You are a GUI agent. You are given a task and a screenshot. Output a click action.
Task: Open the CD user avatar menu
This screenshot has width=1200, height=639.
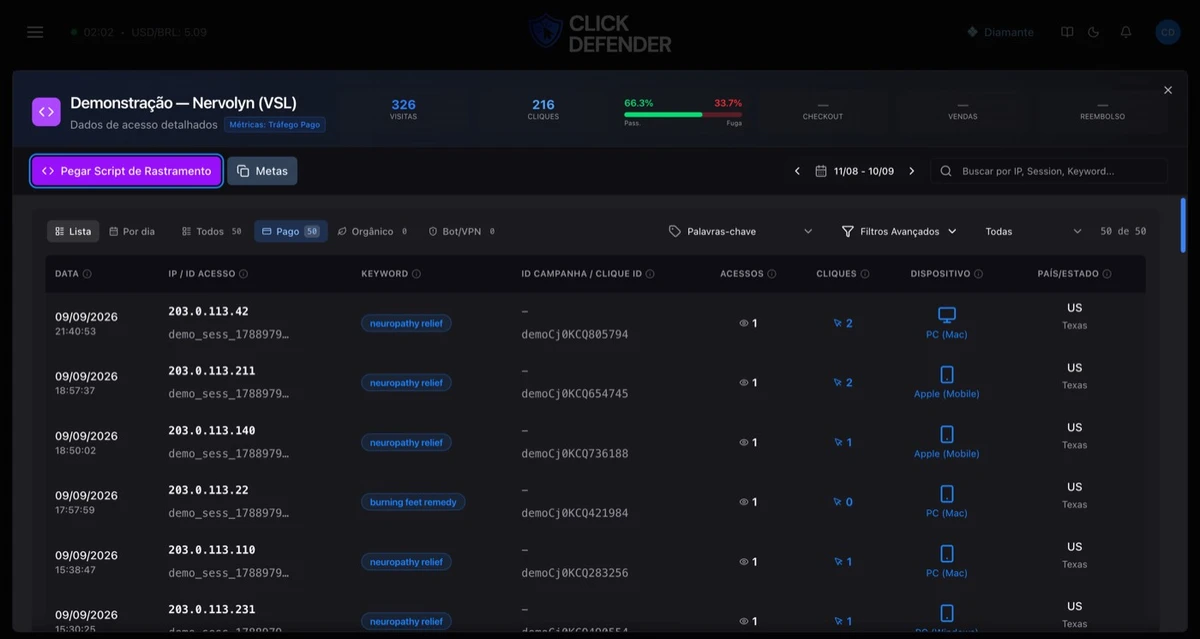pos(1167,32)
